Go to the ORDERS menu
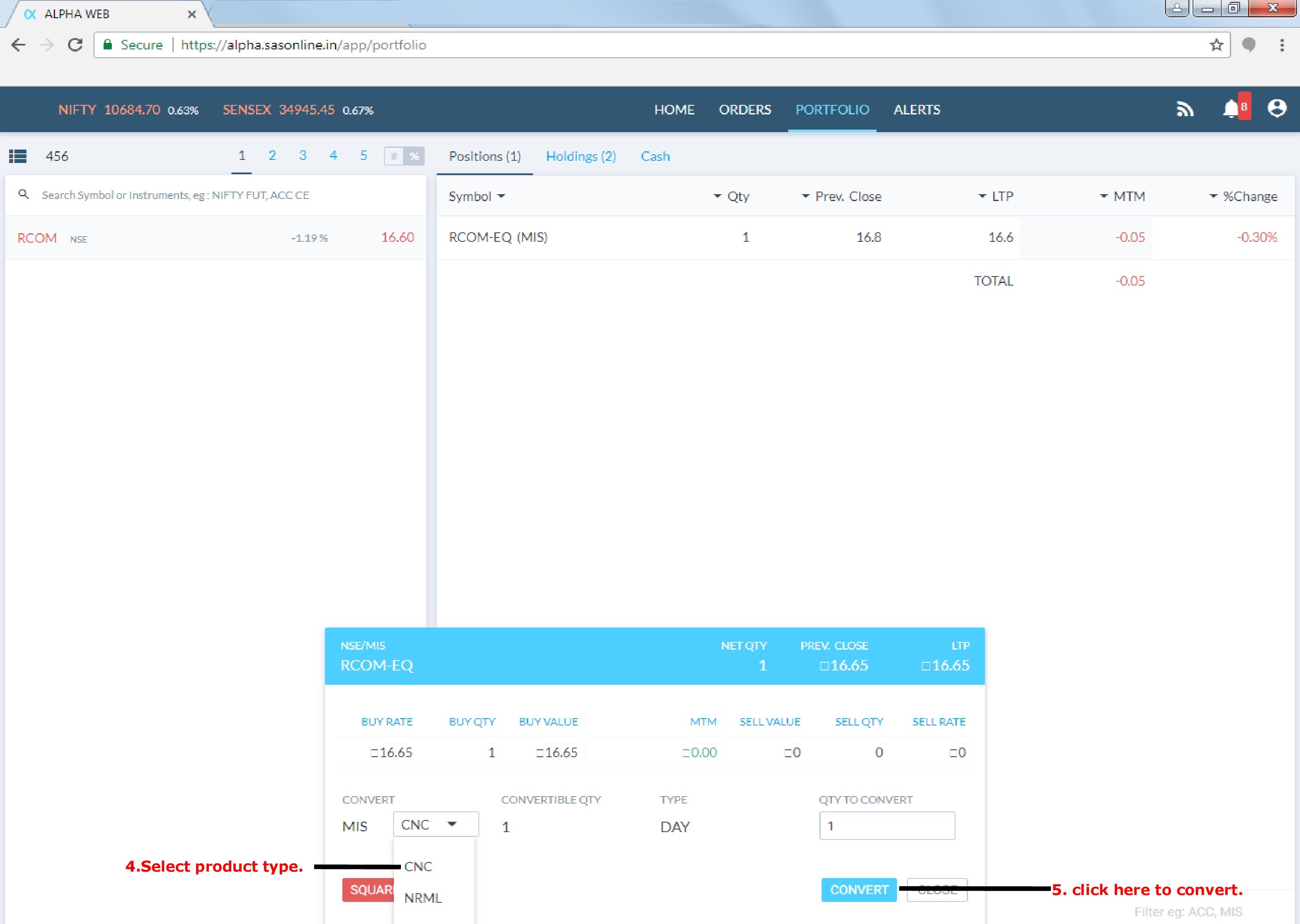 click(745, 109)
